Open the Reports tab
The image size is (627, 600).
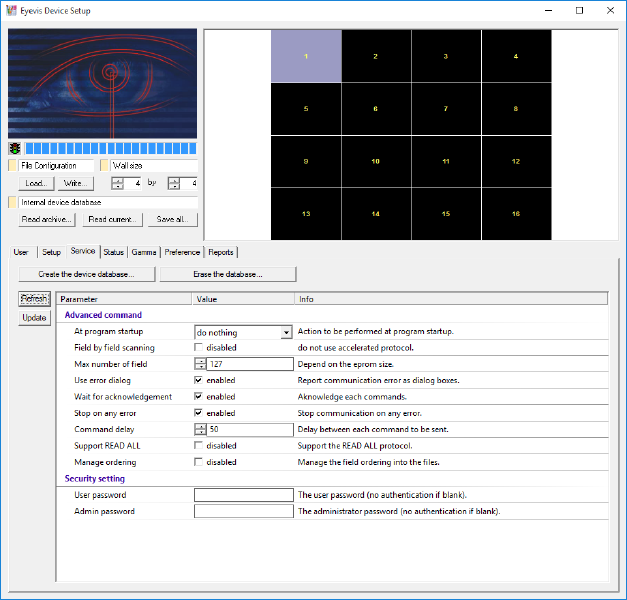(x=221, y=252)
